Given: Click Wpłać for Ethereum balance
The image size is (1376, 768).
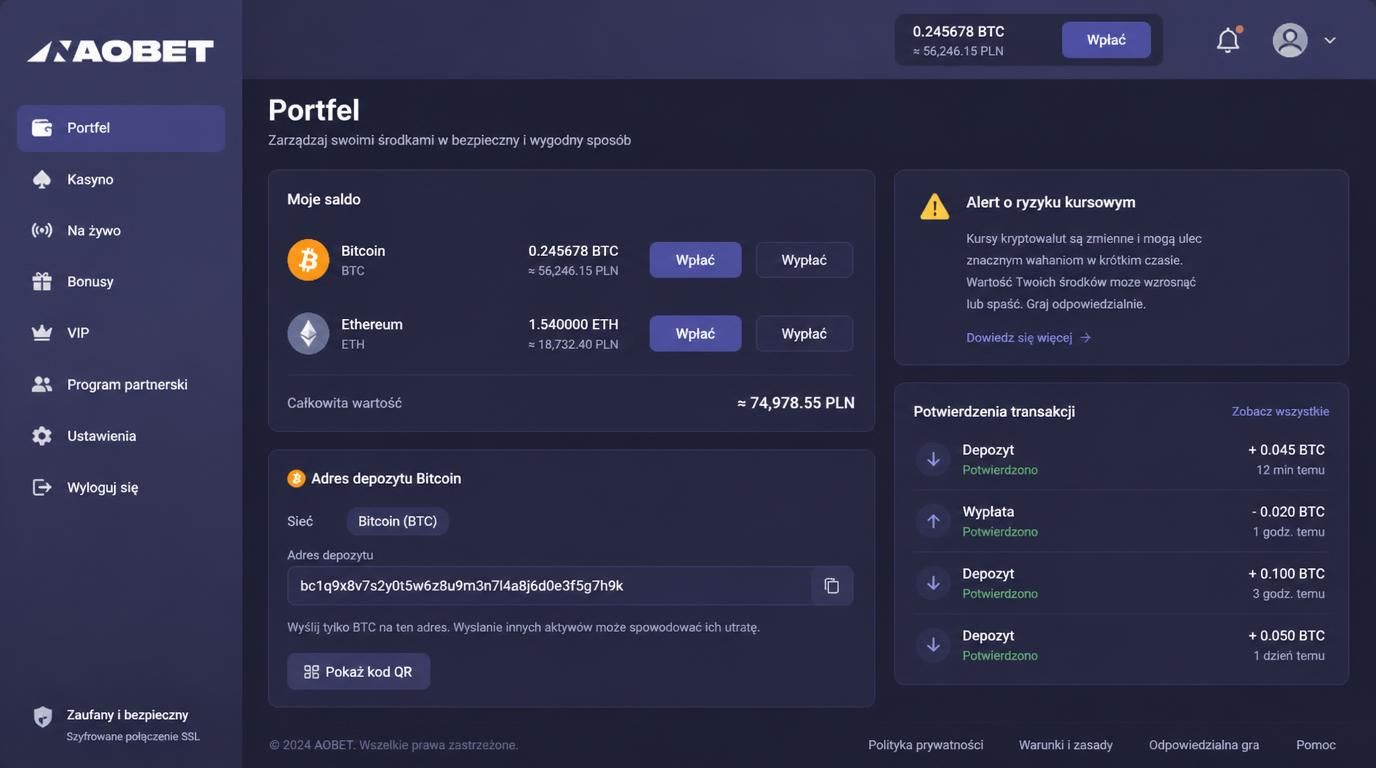Looking at the screenshot, I should pyautogui.click(x=695, y=334).
